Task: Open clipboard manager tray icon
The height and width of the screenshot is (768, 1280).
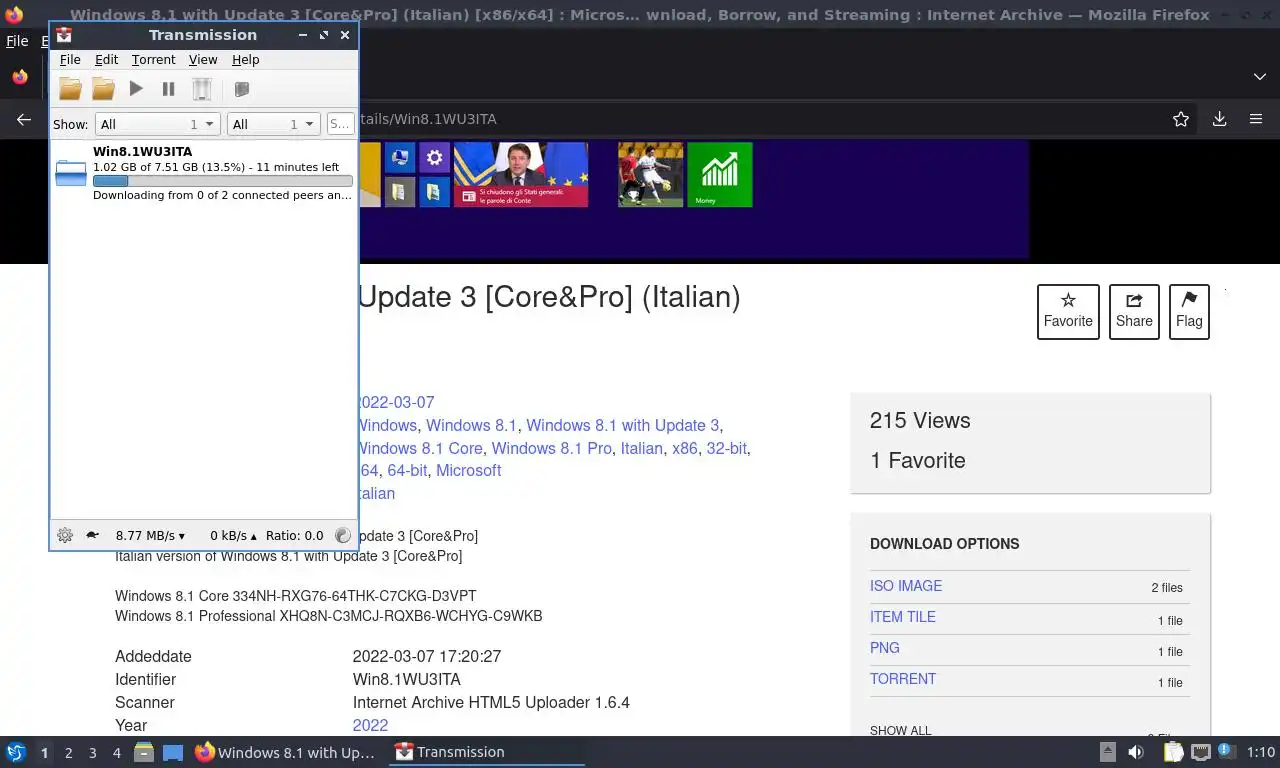Action: [x=1173, y=752]
